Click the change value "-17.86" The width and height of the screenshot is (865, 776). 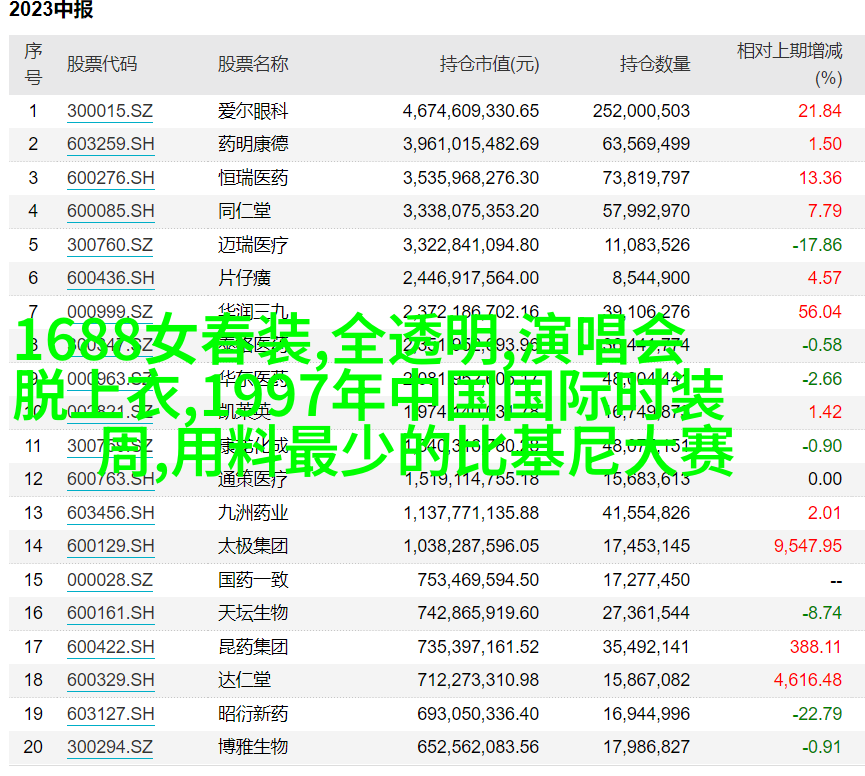[817, 244]
